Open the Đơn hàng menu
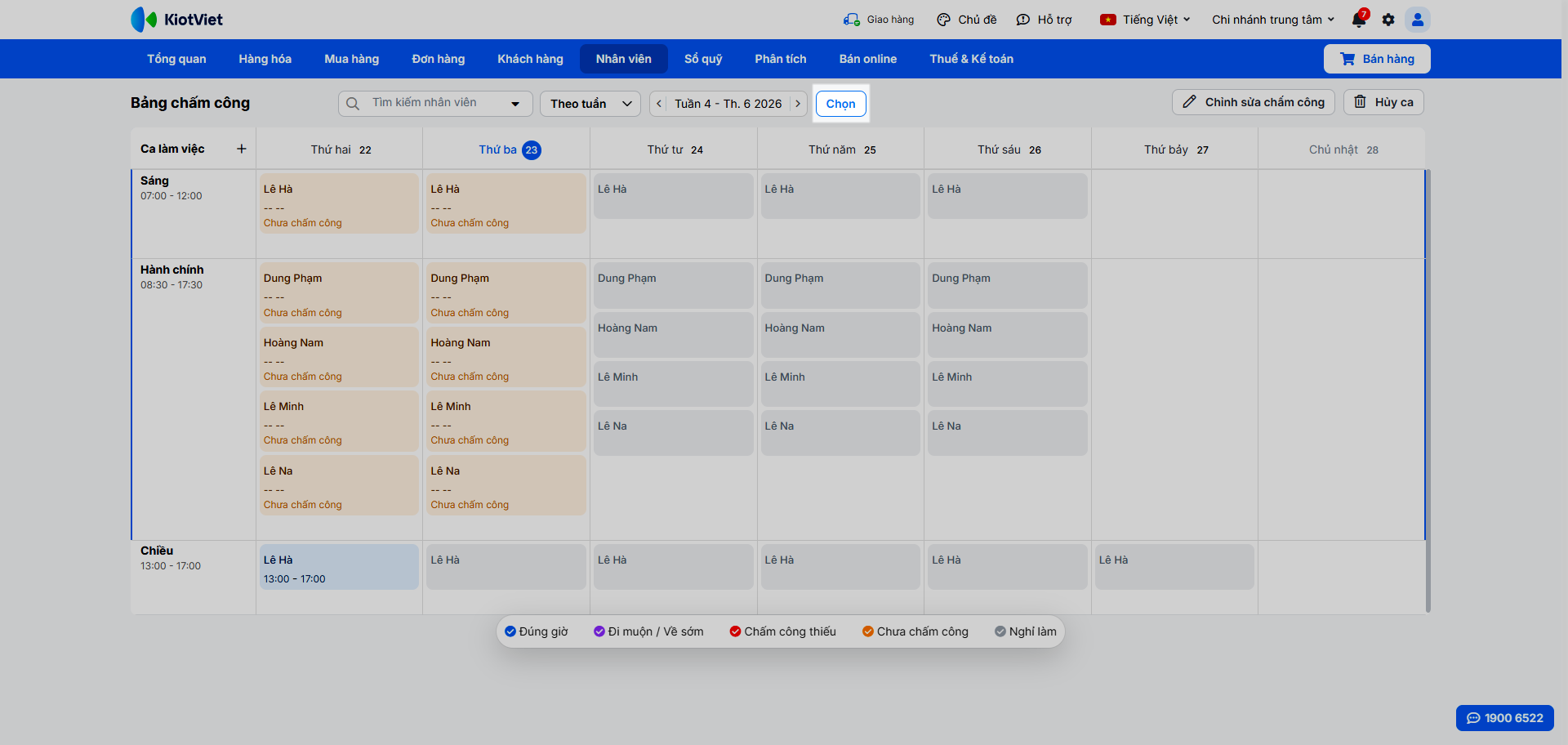This screenshot has height=745, width=1568. [439, 59]
